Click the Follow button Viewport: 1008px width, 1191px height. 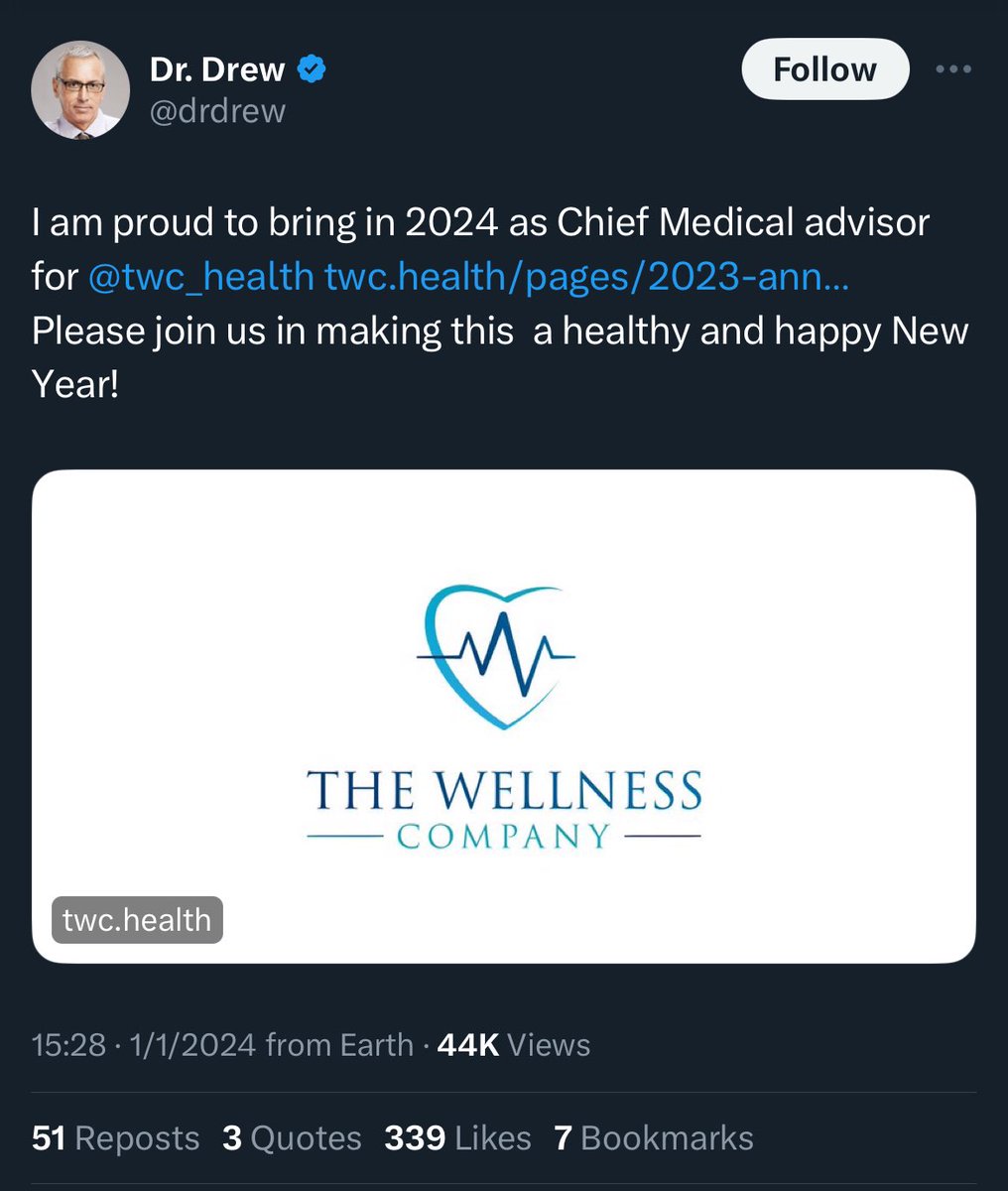coord(825,69)
